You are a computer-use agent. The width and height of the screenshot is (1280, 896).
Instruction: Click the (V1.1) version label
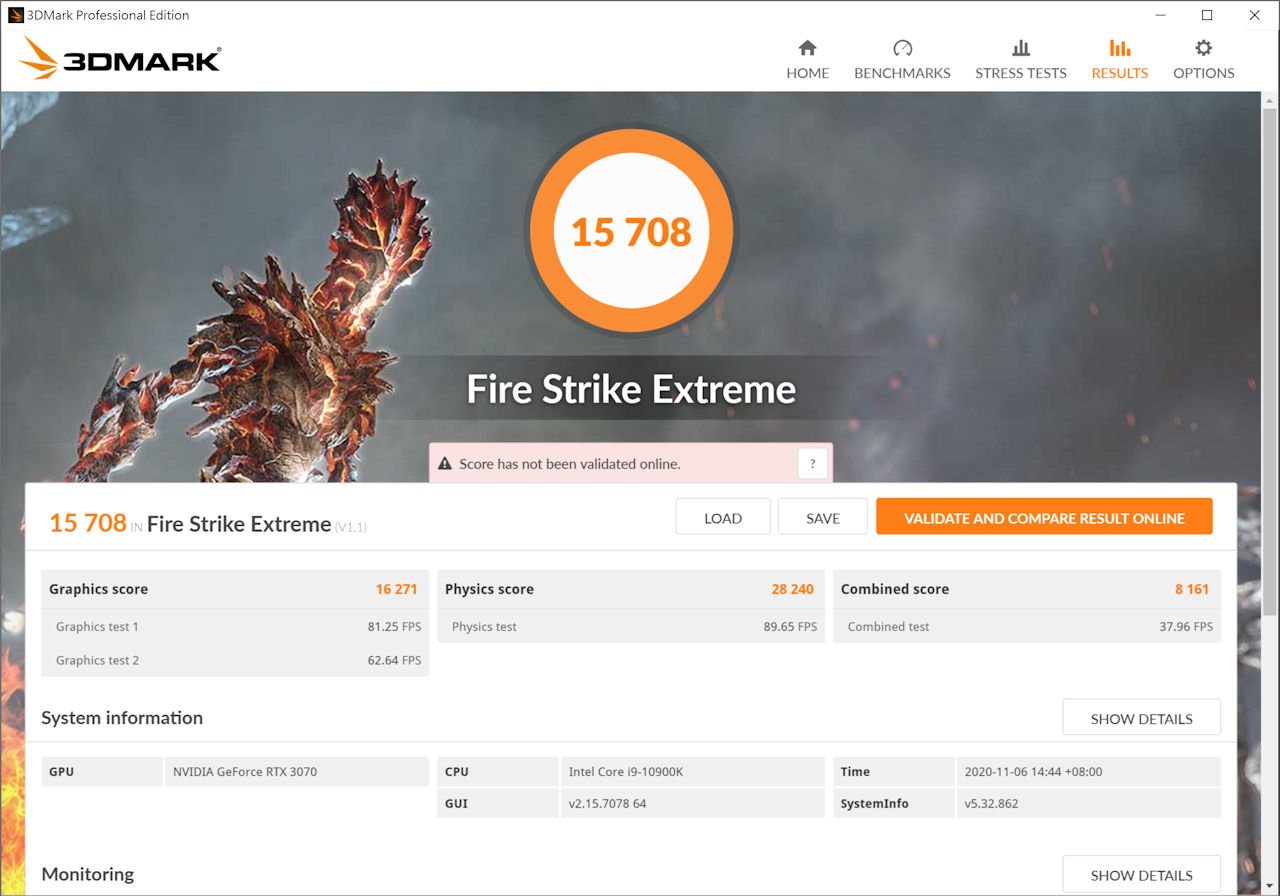point(351,527)
